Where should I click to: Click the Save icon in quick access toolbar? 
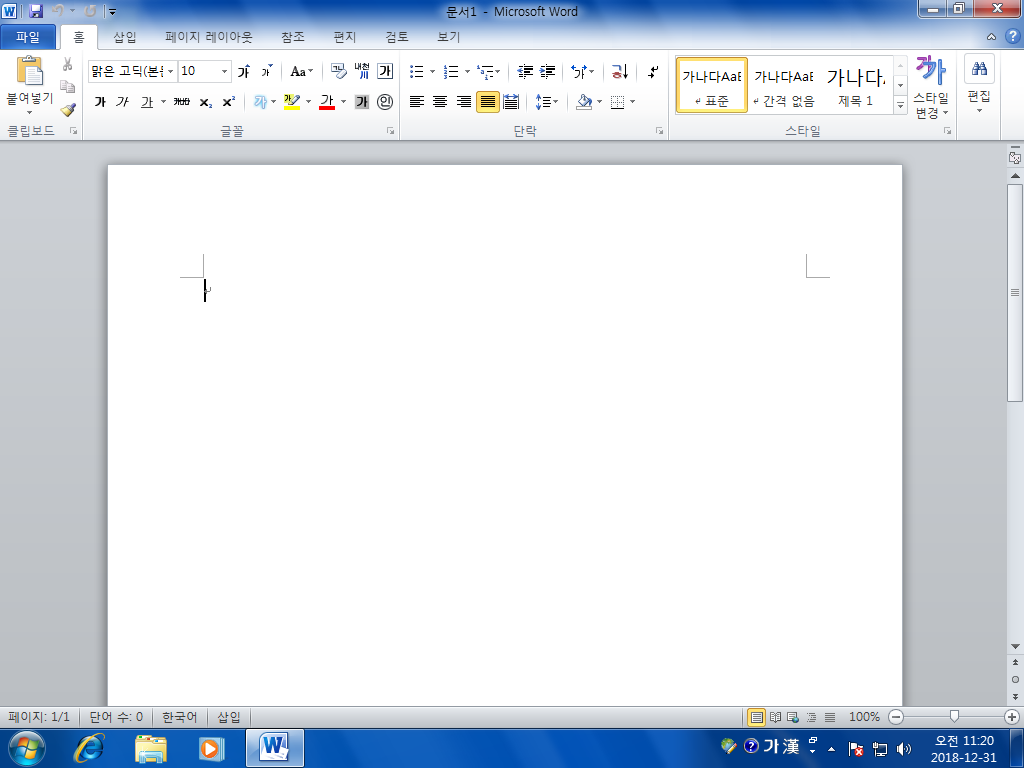(x=36, y=11)
